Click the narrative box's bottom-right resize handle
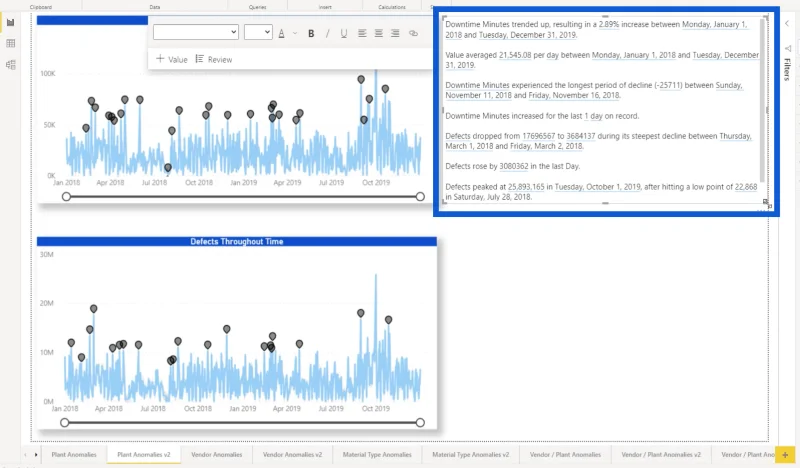This screenshot has width=800, height=468. tap(765, 202)
